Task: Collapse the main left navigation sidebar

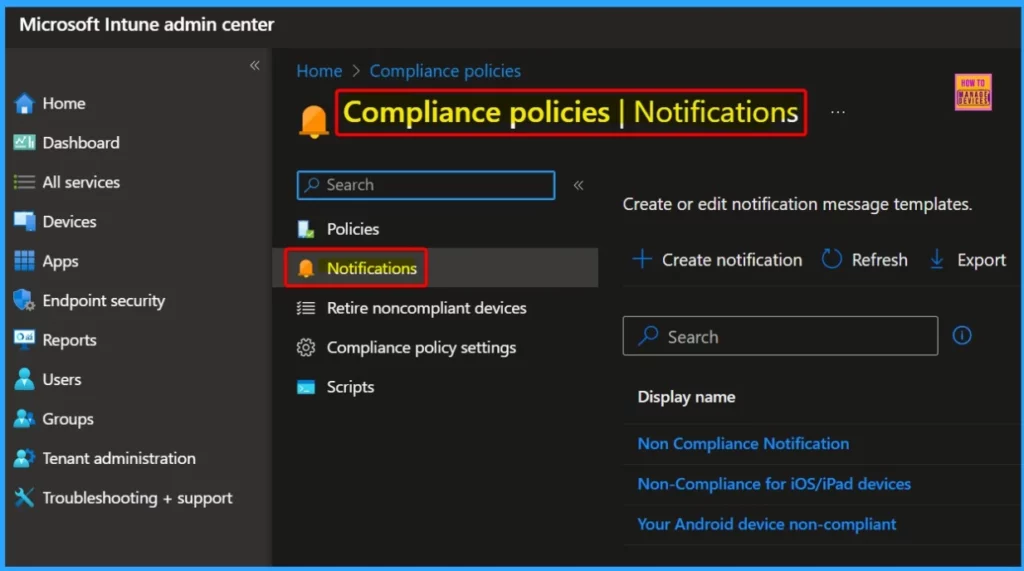Action: [255, 65]
